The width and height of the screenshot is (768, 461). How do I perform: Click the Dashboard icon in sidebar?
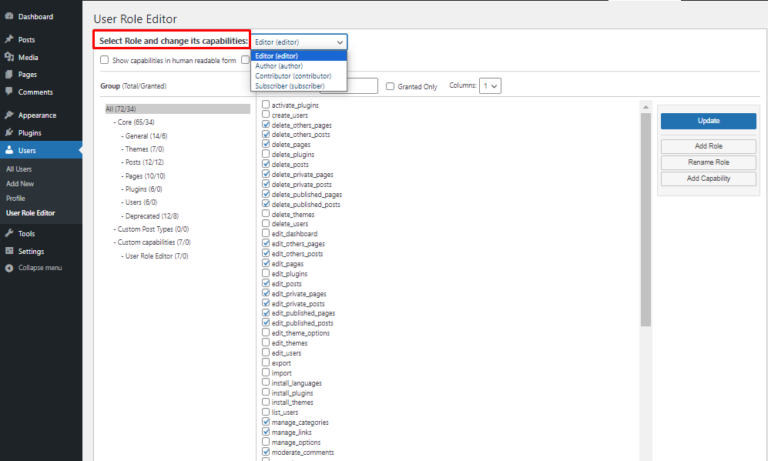[x=9, y=17]
